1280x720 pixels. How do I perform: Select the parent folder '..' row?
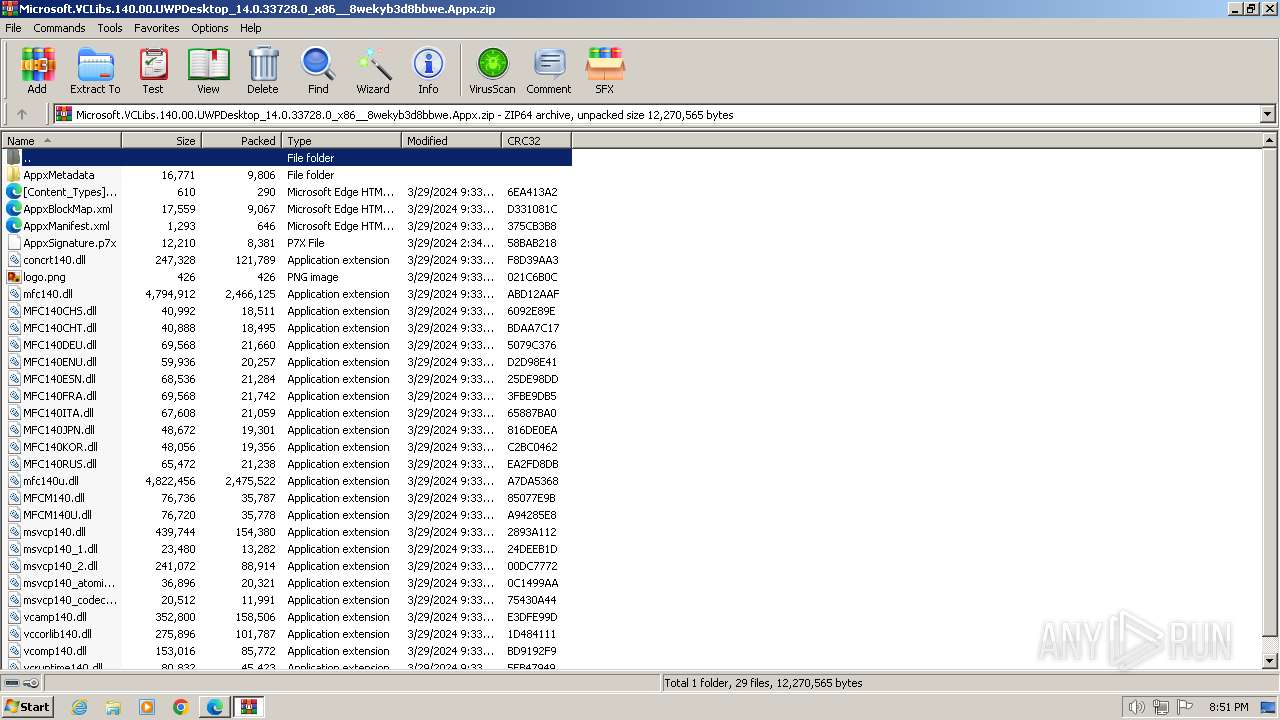click(x=287, y=158)
